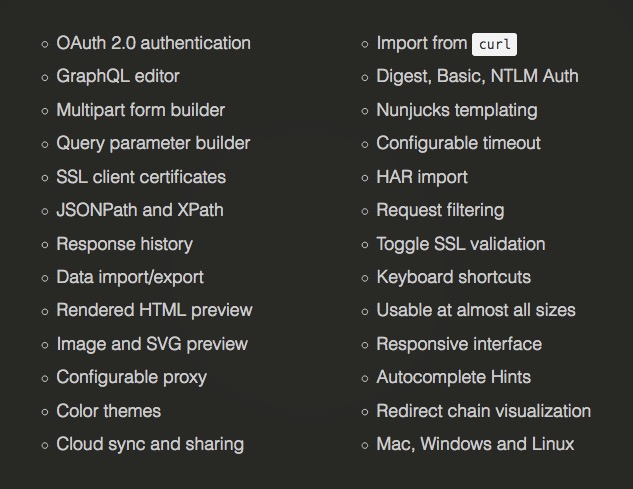Select Response history feature
The width and height of the screenshot is (633, 489).
click(x=124, y=244)
